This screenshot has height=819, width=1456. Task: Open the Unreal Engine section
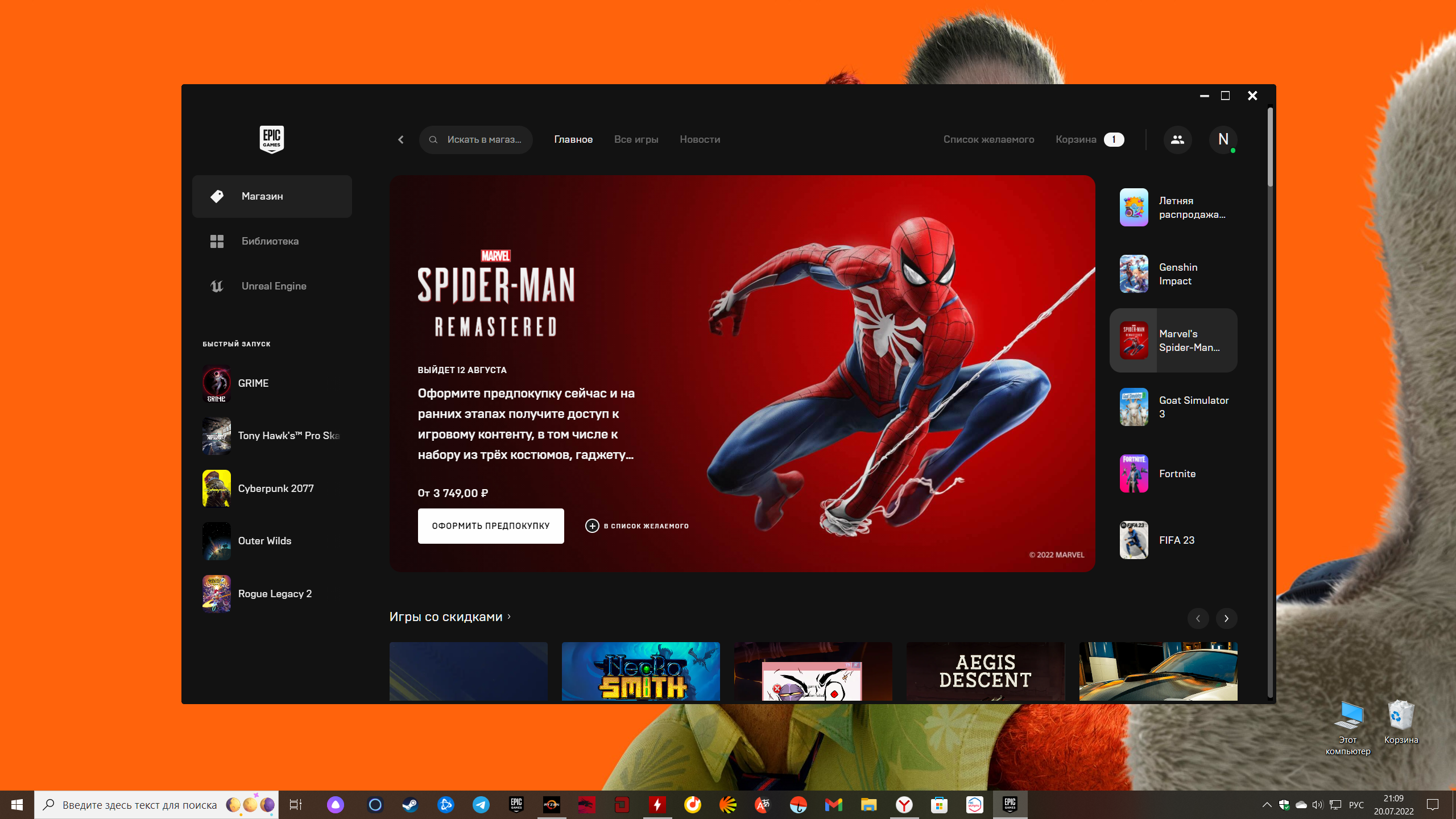[x=272, y=286]
